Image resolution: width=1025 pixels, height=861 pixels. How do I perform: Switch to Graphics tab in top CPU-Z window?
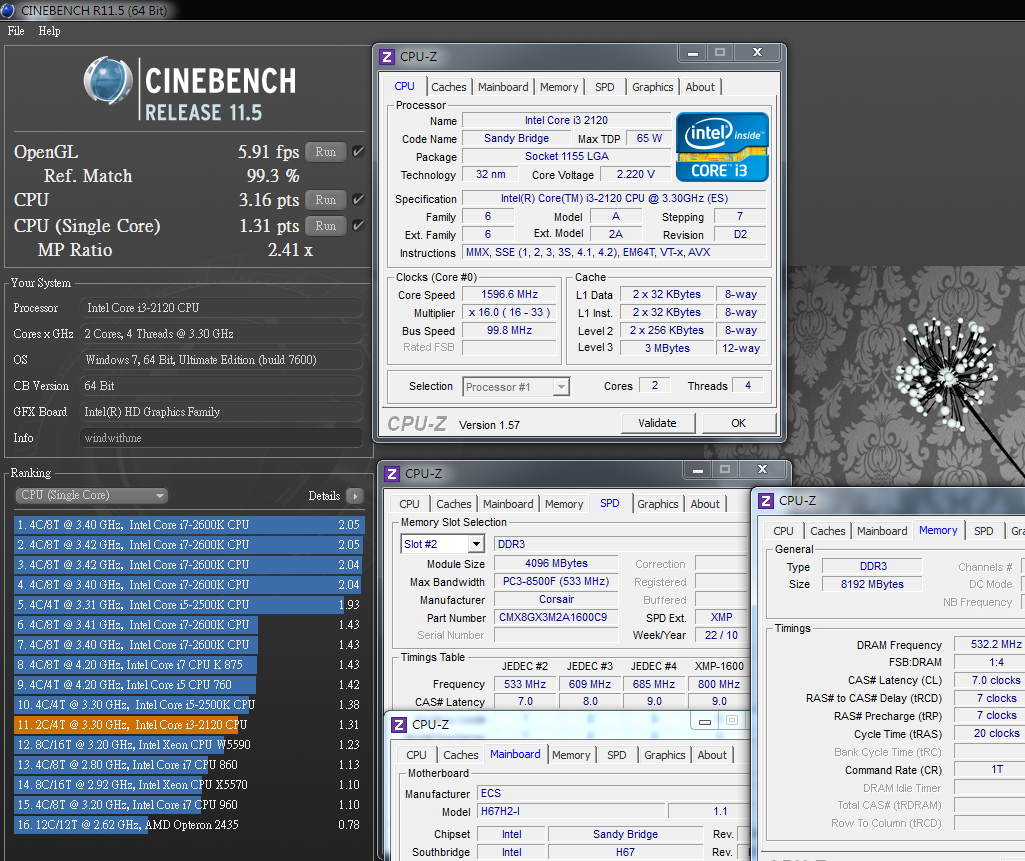pos(652,87)
